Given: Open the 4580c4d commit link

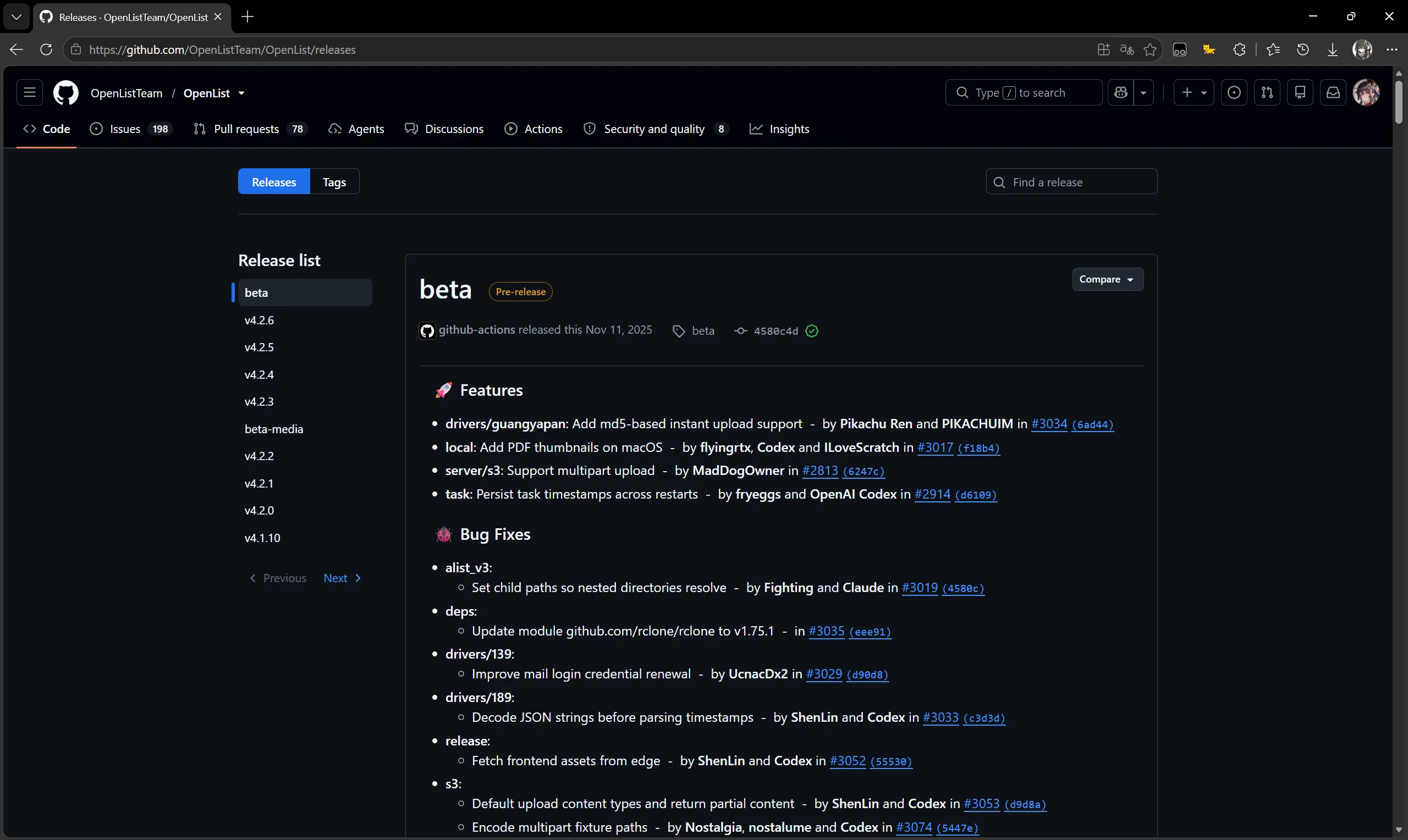Looking at the screenshot, I should [776, 331].
